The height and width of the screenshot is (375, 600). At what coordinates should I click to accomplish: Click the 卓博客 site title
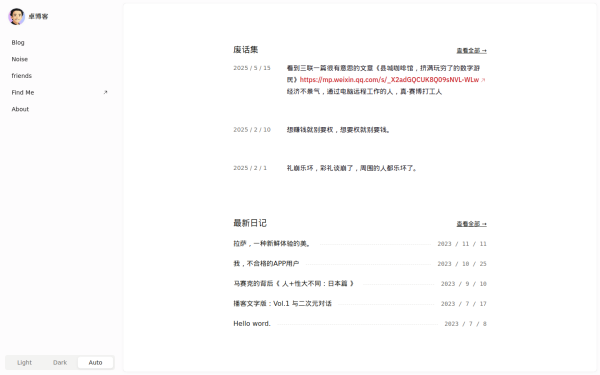coord(38,16)
